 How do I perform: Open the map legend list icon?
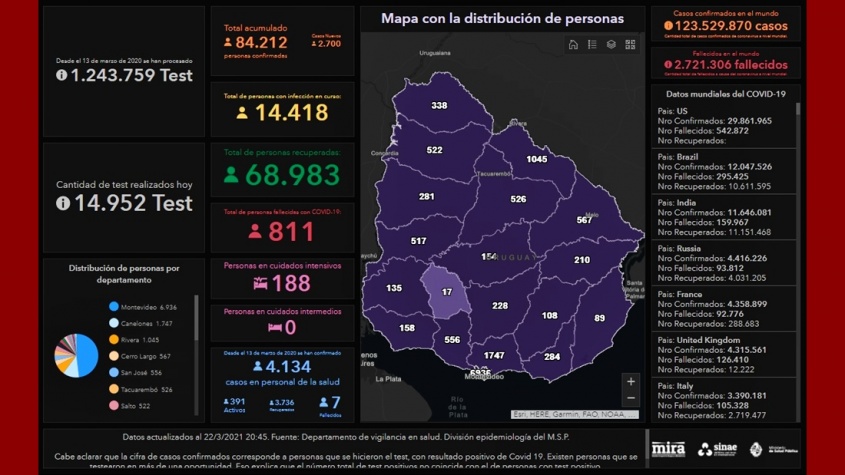pyautogui.click(x=592, y=45)
